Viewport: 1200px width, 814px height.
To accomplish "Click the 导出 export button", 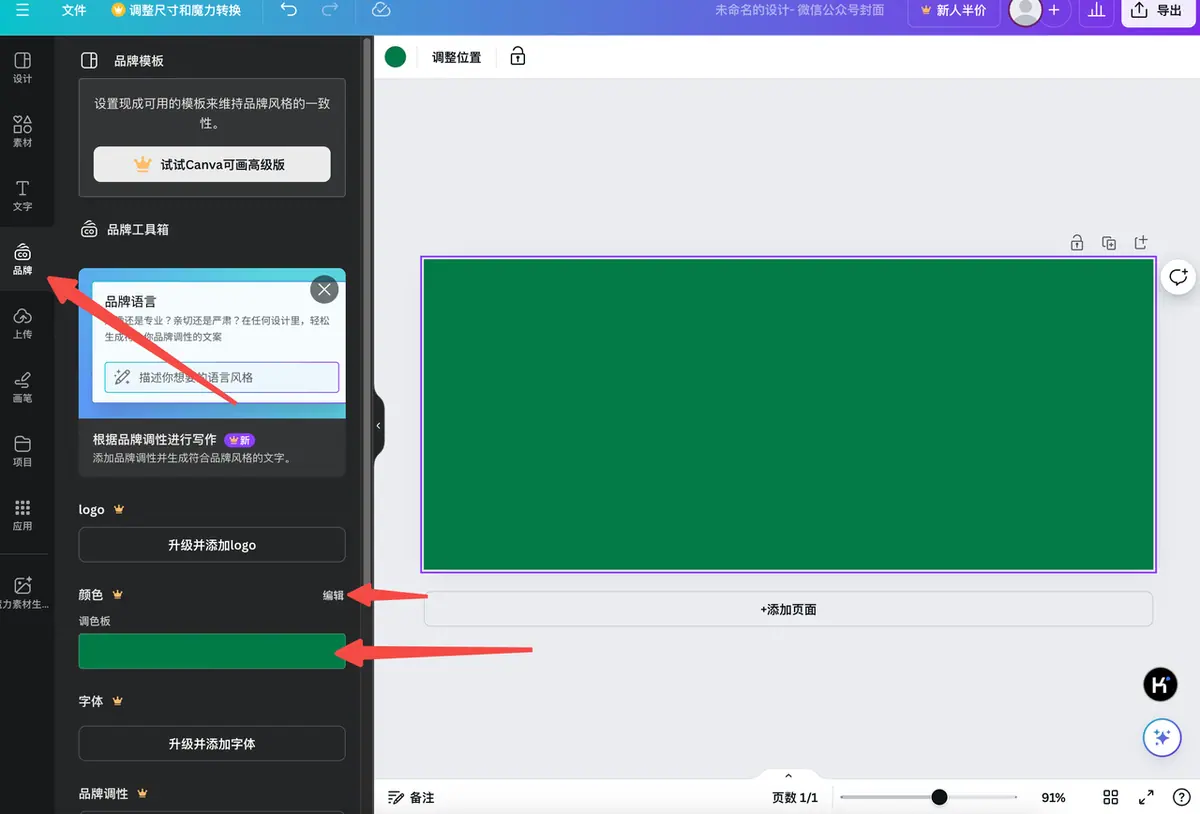I will [1156, 11].
